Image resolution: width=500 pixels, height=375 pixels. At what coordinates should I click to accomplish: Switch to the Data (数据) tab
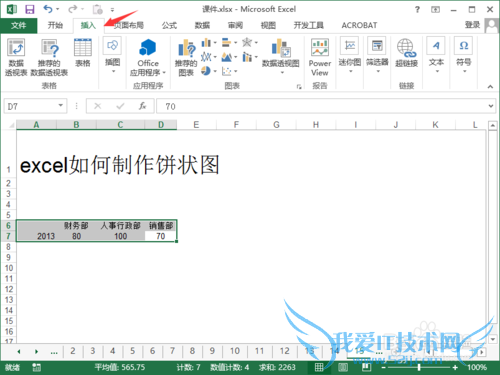tap(202, 25)
